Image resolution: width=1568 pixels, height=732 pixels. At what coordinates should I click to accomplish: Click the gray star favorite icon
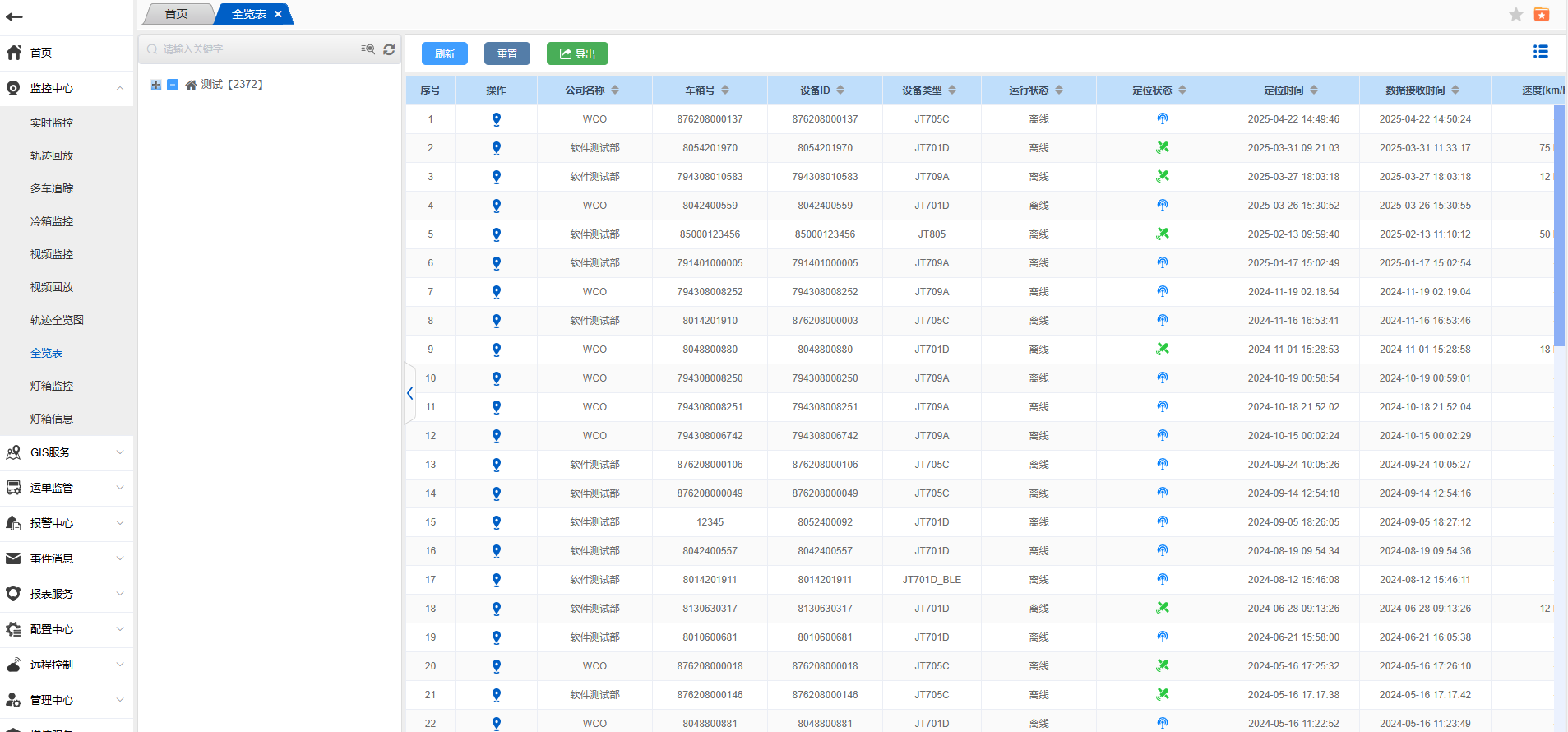tap(1516, 14)
